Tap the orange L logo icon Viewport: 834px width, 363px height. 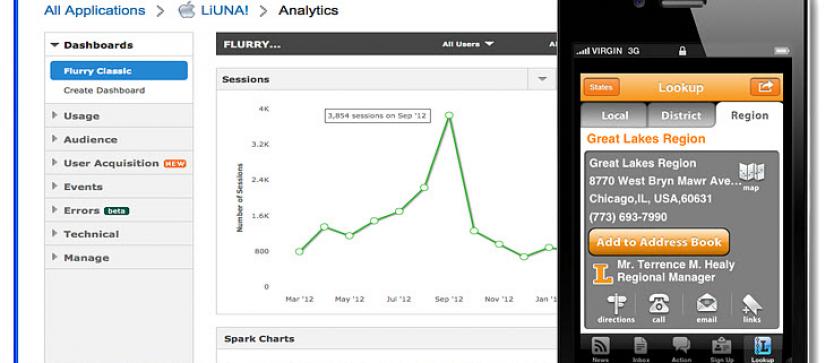tap(603, 274)
